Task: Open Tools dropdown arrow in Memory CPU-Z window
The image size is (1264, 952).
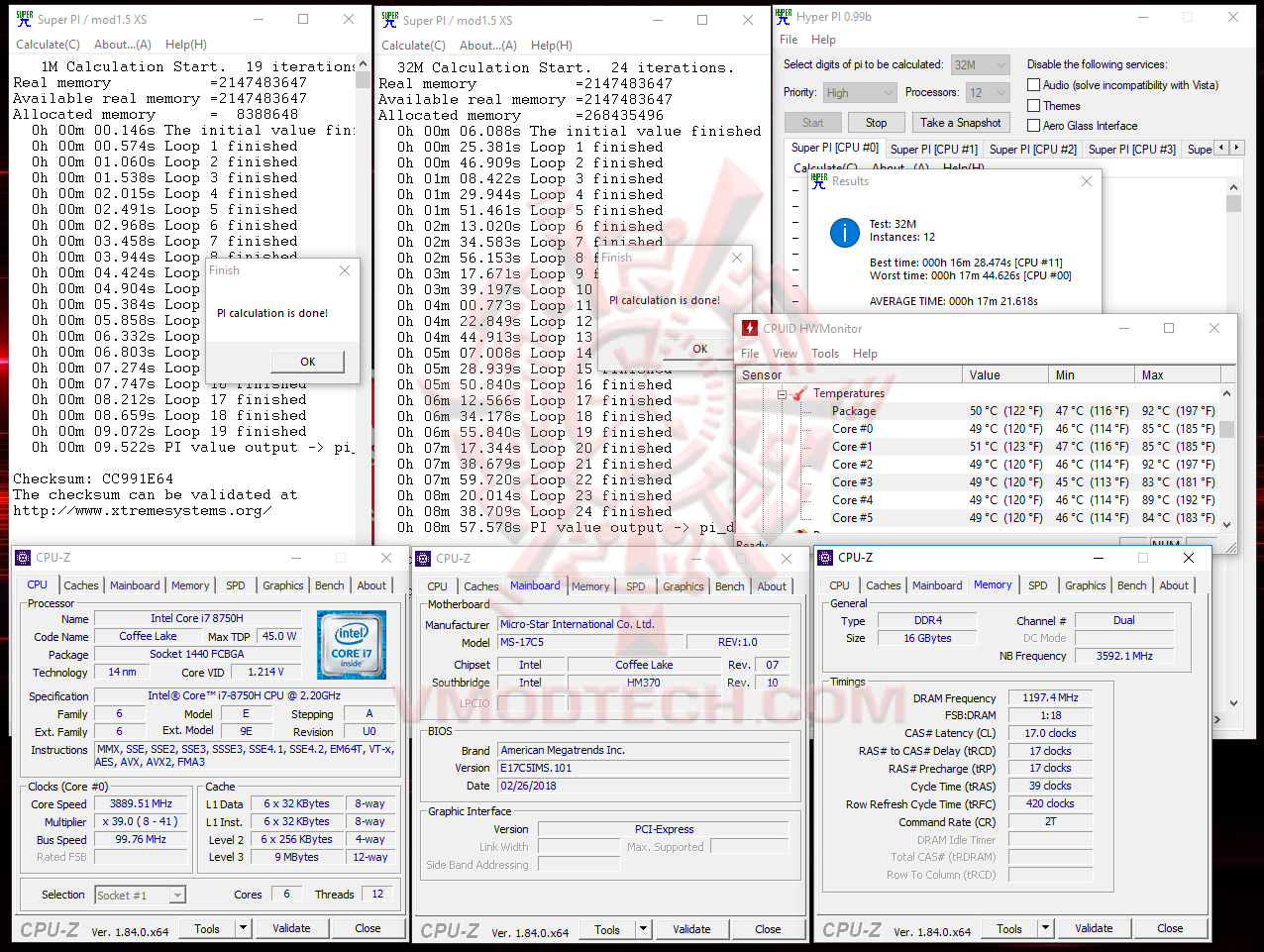Action: pos(1045,928)
